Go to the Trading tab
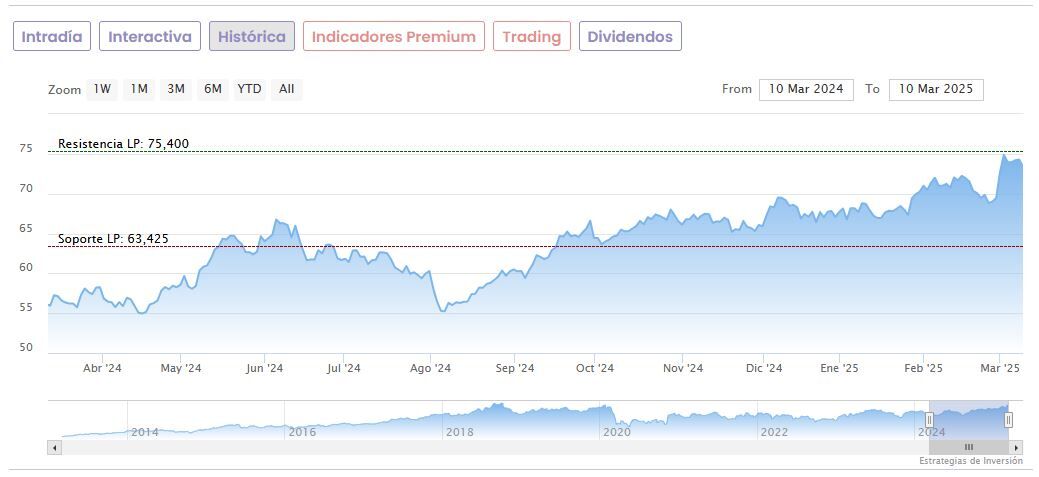 (531, 37)
